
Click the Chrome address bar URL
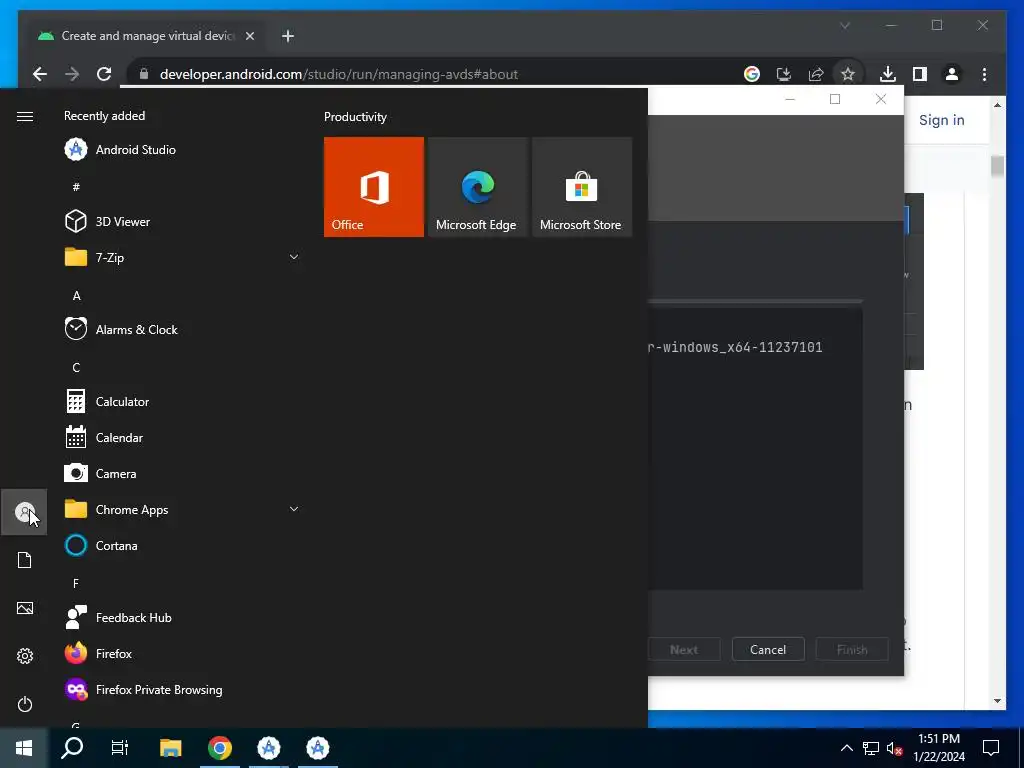(338, 74)
